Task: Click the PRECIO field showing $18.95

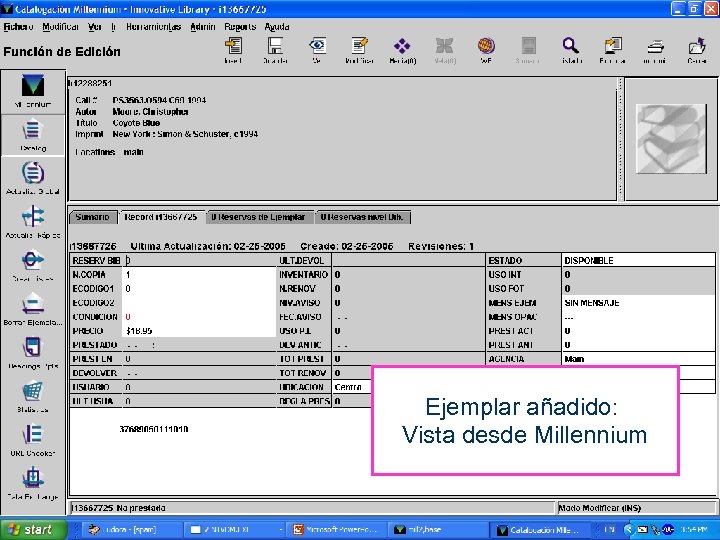Action: pos(199,331)
